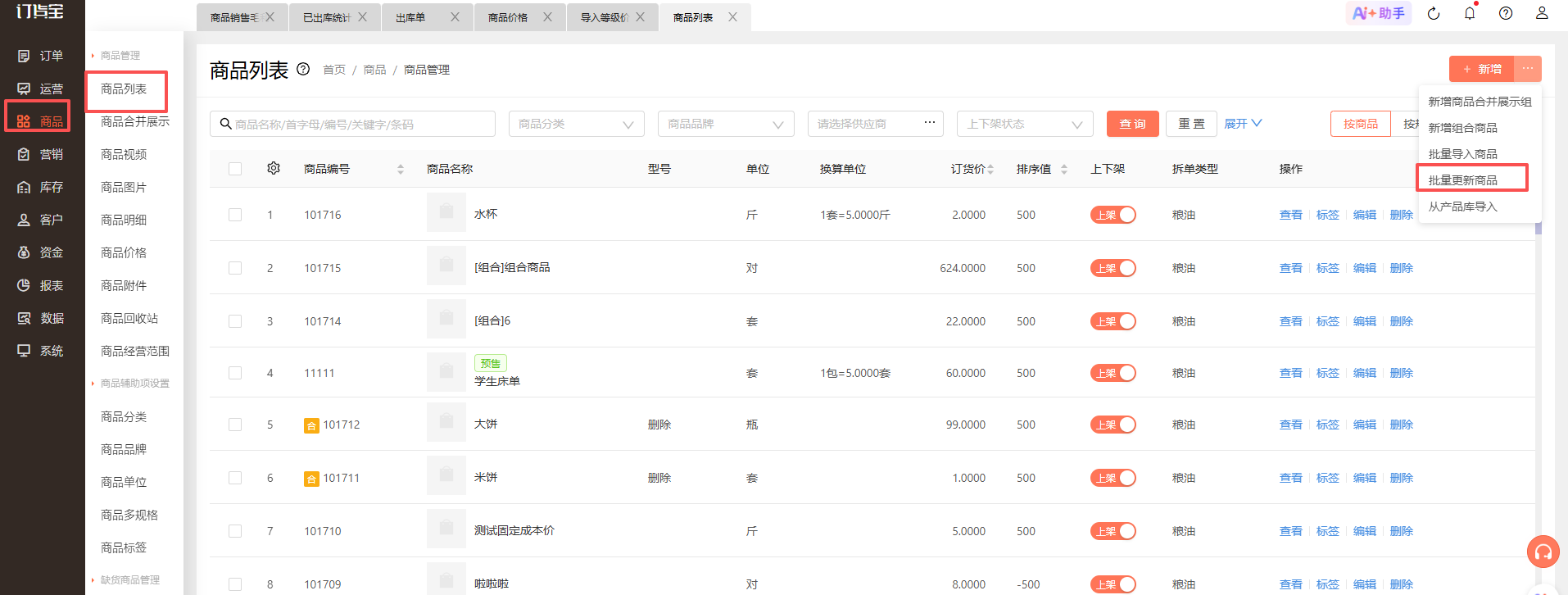Open the 上下架状态 dropdown filter
This screenshot has width=1568, height=595.
point(1025,124)
